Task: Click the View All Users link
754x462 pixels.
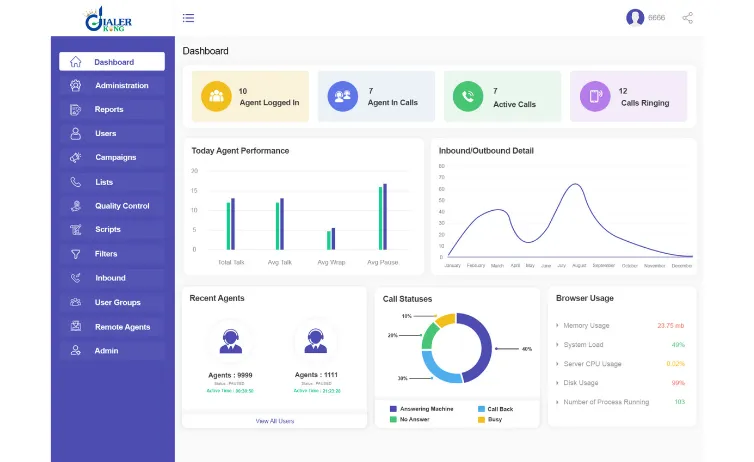Action: coord(275,421)
